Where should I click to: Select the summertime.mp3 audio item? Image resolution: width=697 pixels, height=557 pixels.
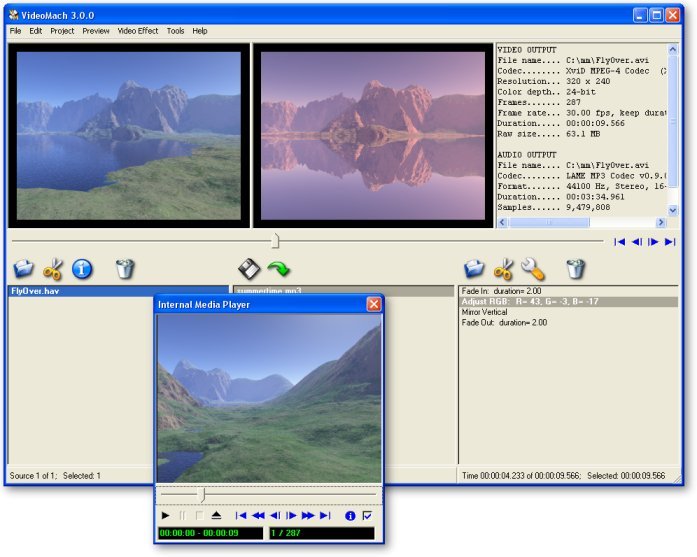[344, 291]
